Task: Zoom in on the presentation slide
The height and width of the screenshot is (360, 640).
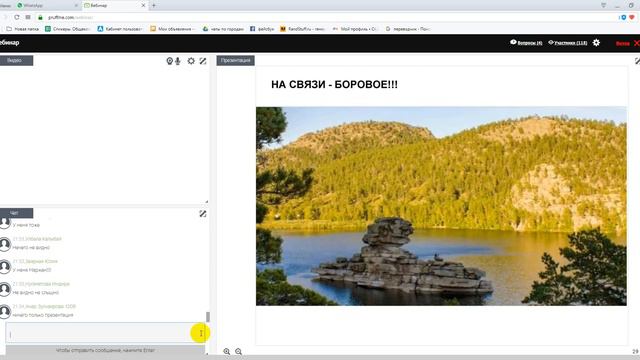Action: tap(227, 351)
